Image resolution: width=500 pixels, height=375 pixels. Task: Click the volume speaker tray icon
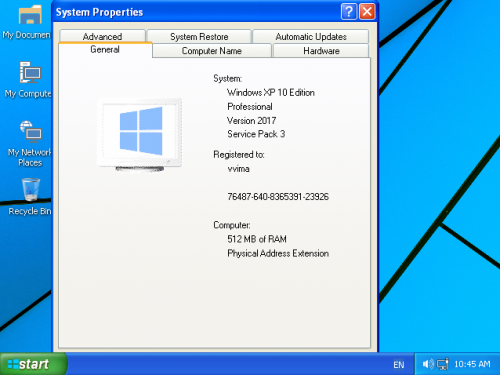tap(428, 364)
